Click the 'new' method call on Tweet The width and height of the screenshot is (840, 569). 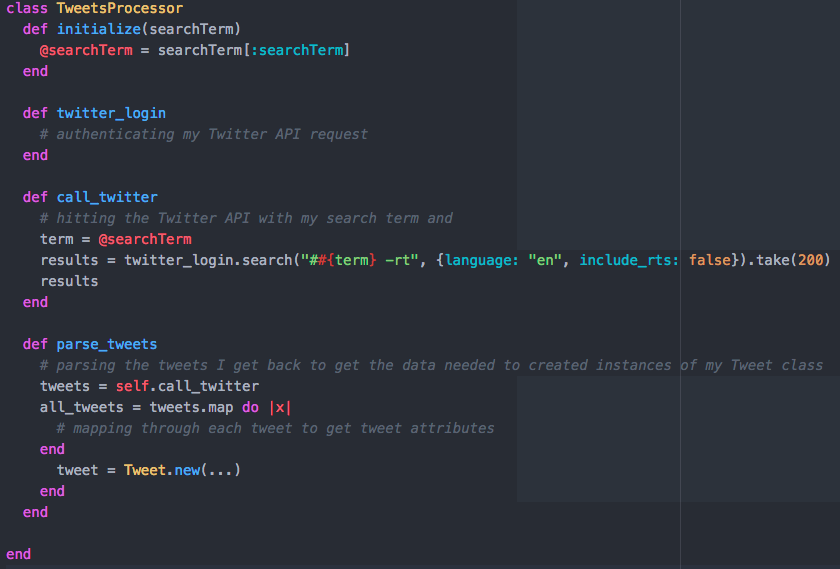point(187,470)
